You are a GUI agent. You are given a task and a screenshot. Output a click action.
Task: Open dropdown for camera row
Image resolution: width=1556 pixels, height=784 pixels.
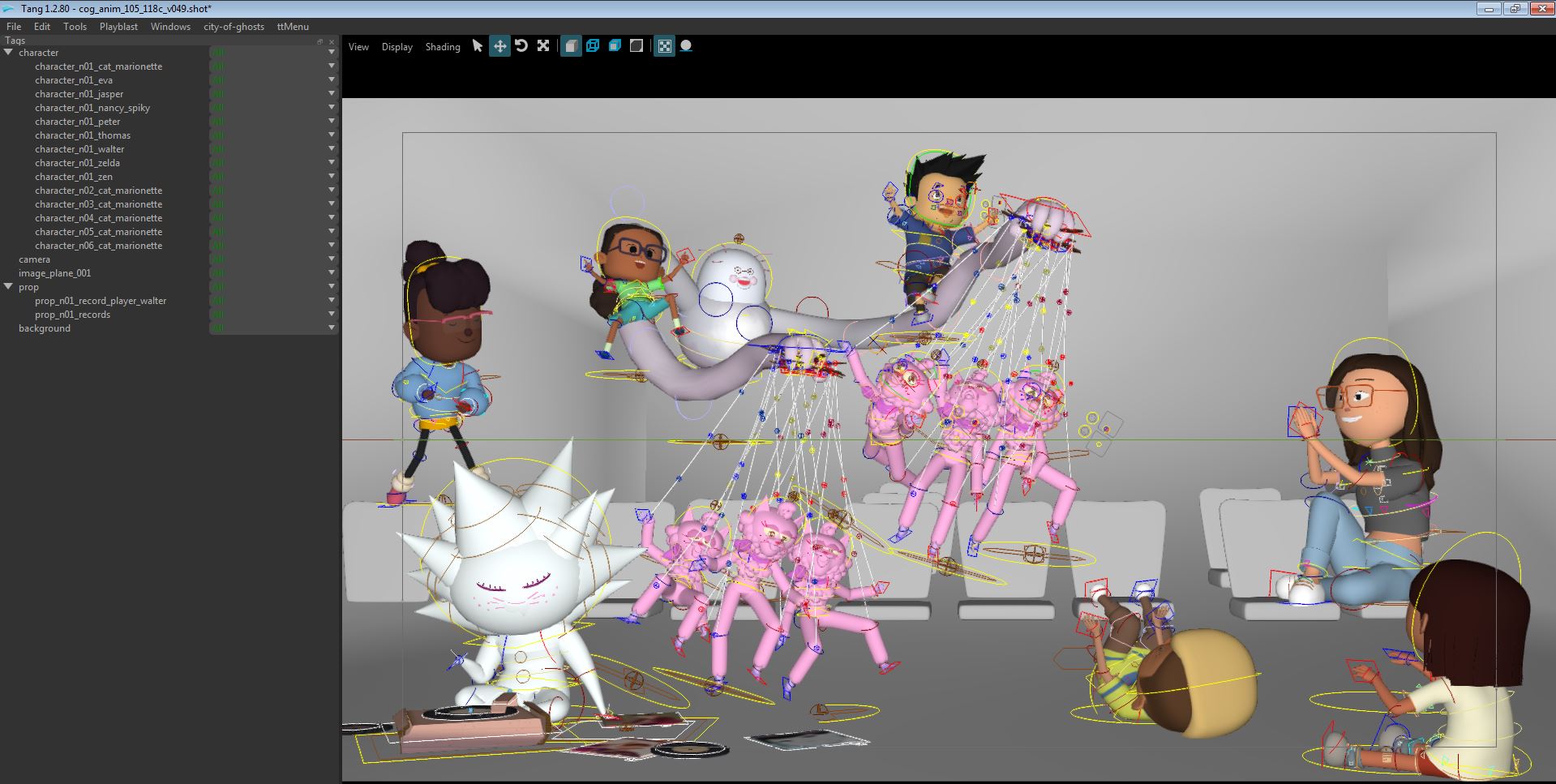click(x=331, y=259)
